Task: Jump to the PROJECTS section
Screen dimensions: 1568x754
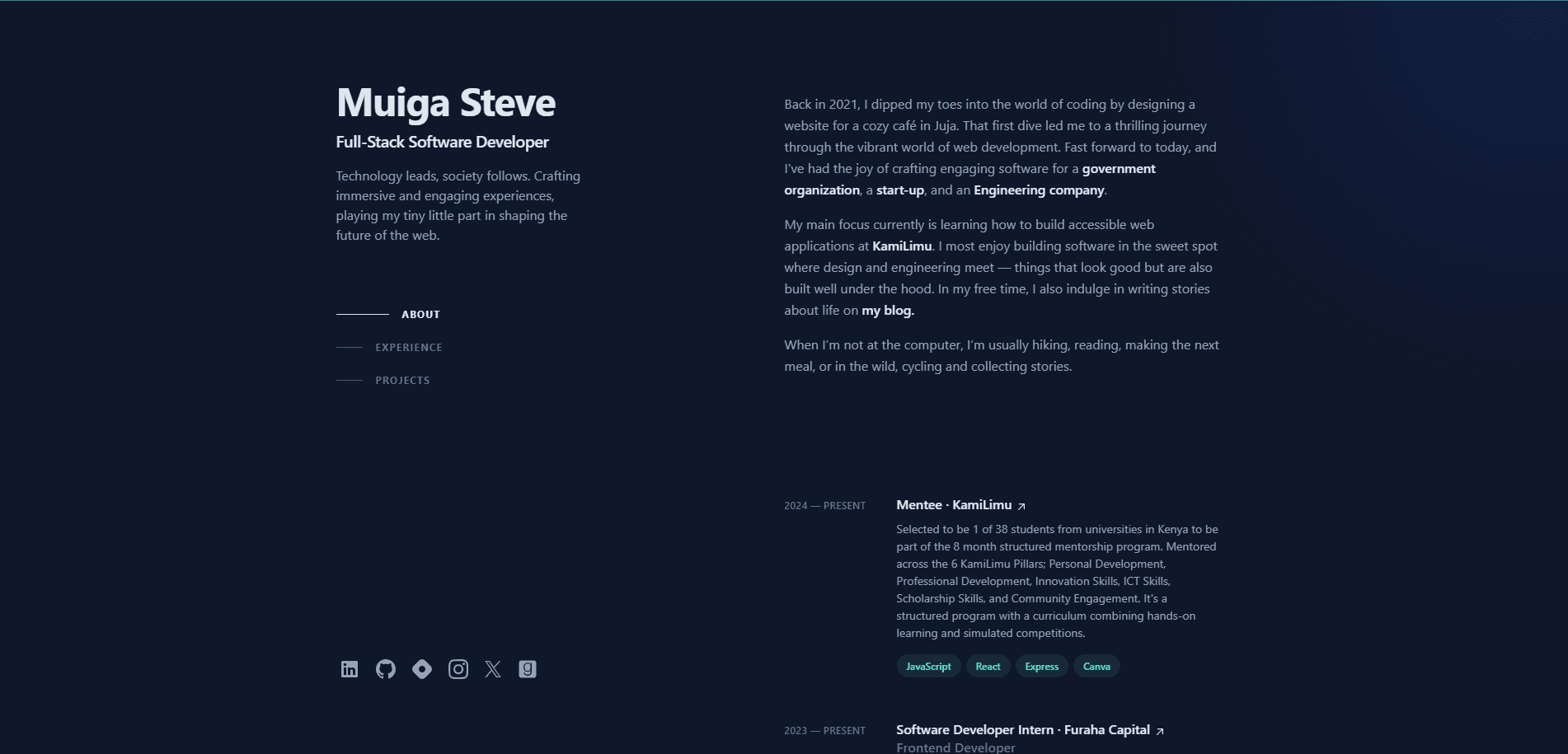Action: pos(402,380)
